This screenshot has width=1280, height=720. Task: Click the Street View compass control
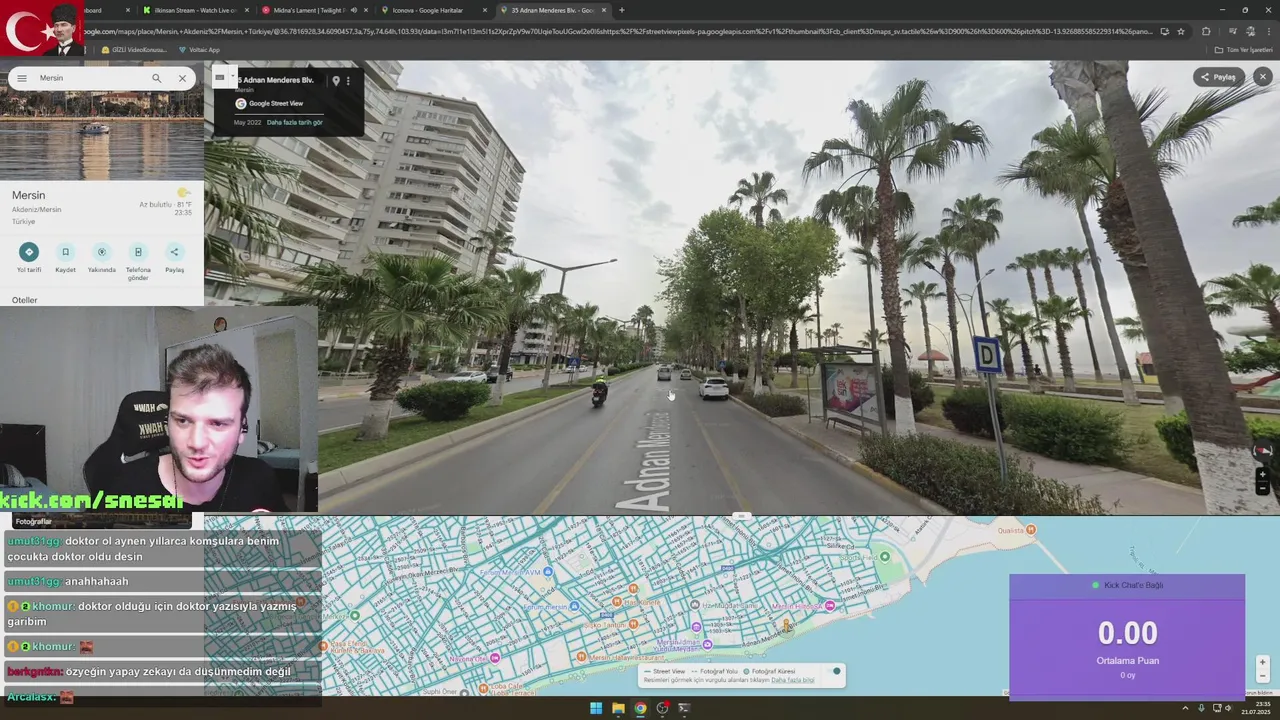click(1265, 451)
